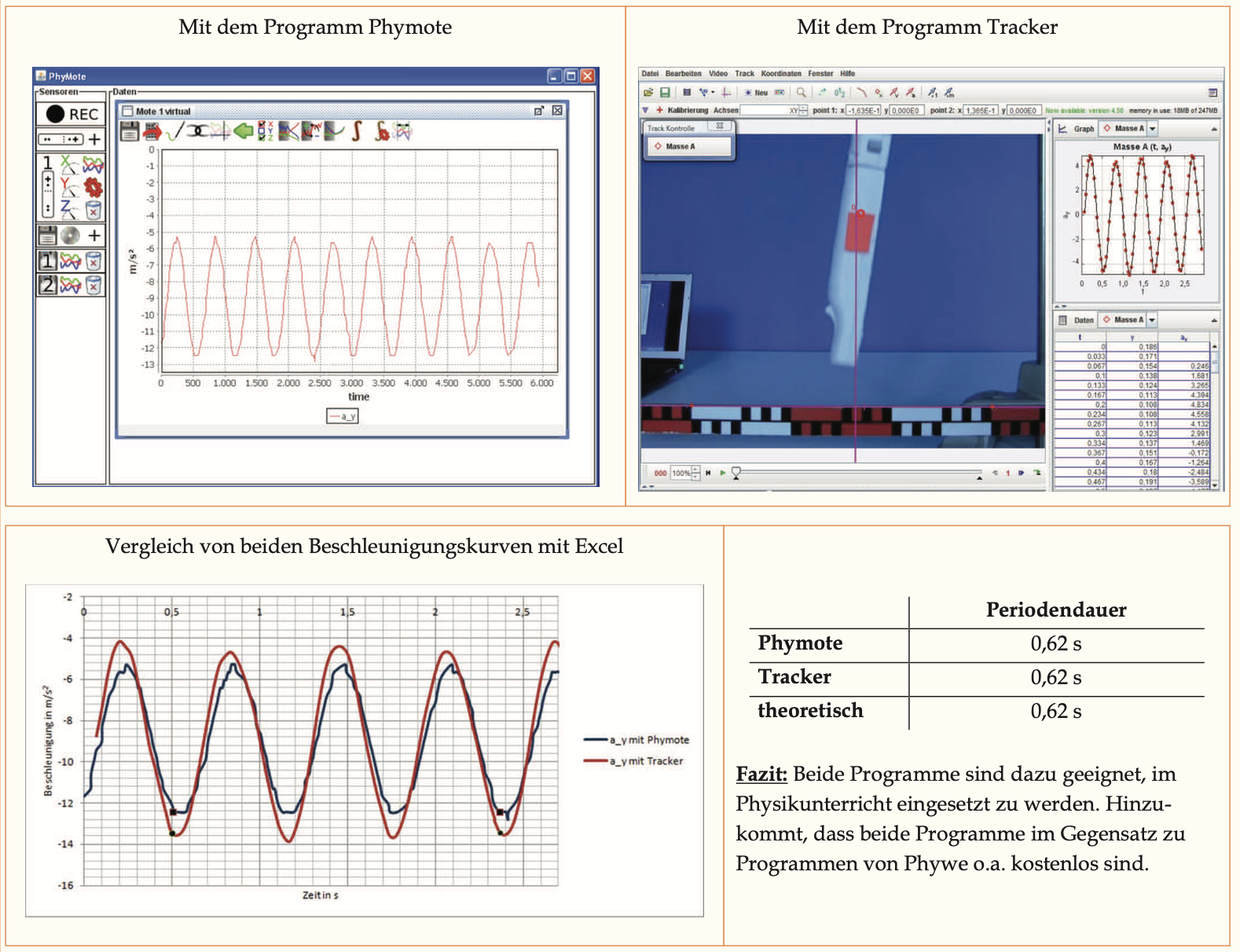Click the green left arrow icon
The image size is (1240, 952).
tap(244, 131)
